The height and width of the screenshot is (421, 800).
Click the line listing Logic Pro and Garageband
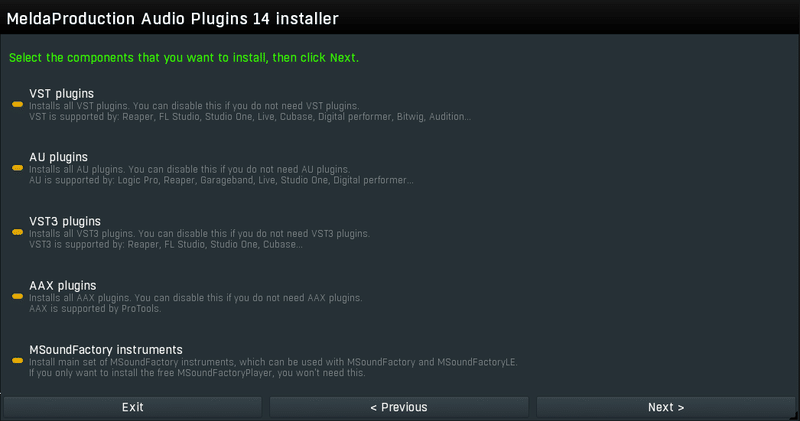pyautogui.click(x=221, y=180)
